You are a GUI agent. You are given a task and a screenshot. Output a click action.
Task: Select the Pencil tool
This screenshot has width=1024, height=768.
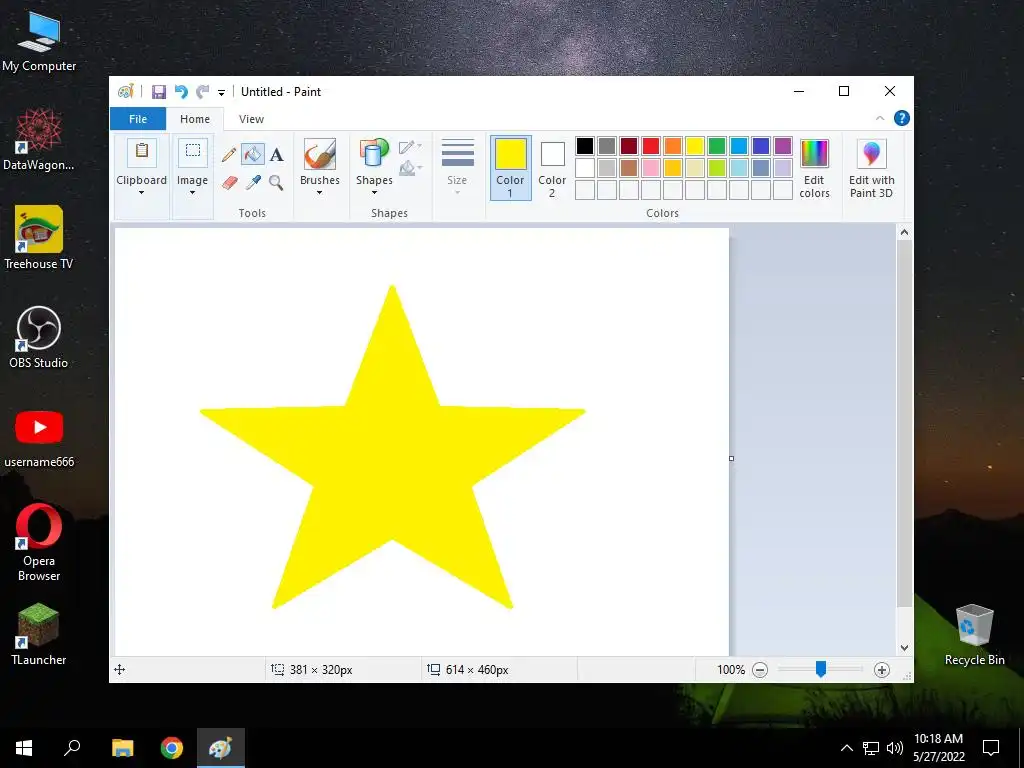point(229,155)
